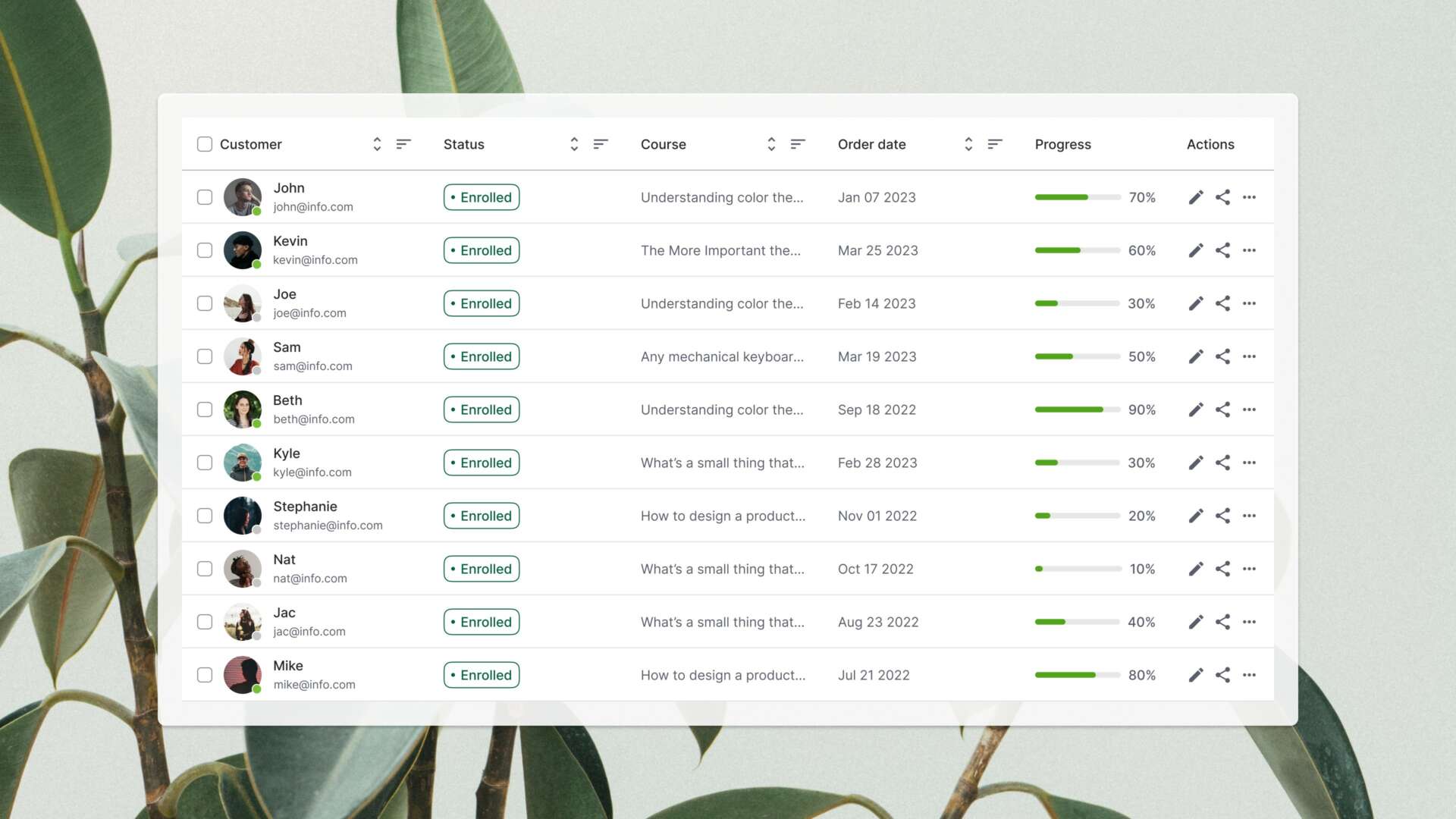Screen dimensions: 1456x819
Task: Click the Enrolled status badge for Kyle
Action: (482, 463)
